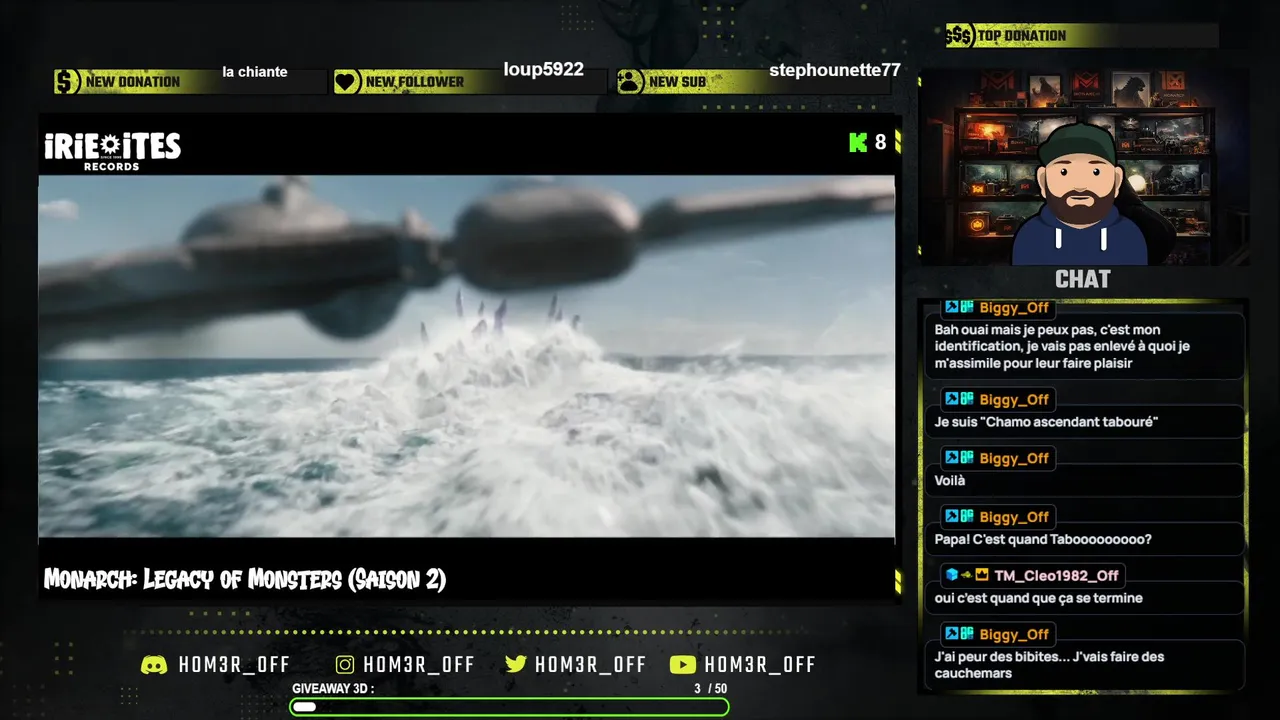The image size is (1280, 720).
Task: Click chat message "Papa! C'est quand Tabooooooooo?"
Action: point(1043,539)
